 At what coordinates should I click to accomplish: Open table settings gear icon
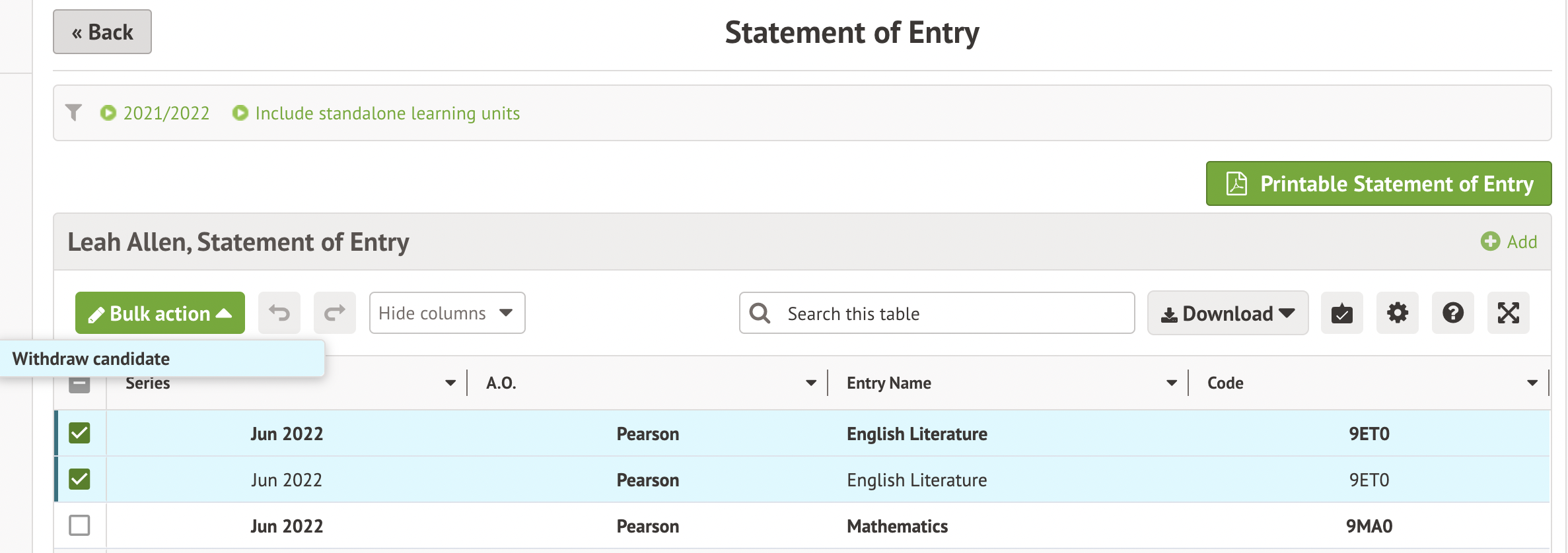click(1397, 313)
